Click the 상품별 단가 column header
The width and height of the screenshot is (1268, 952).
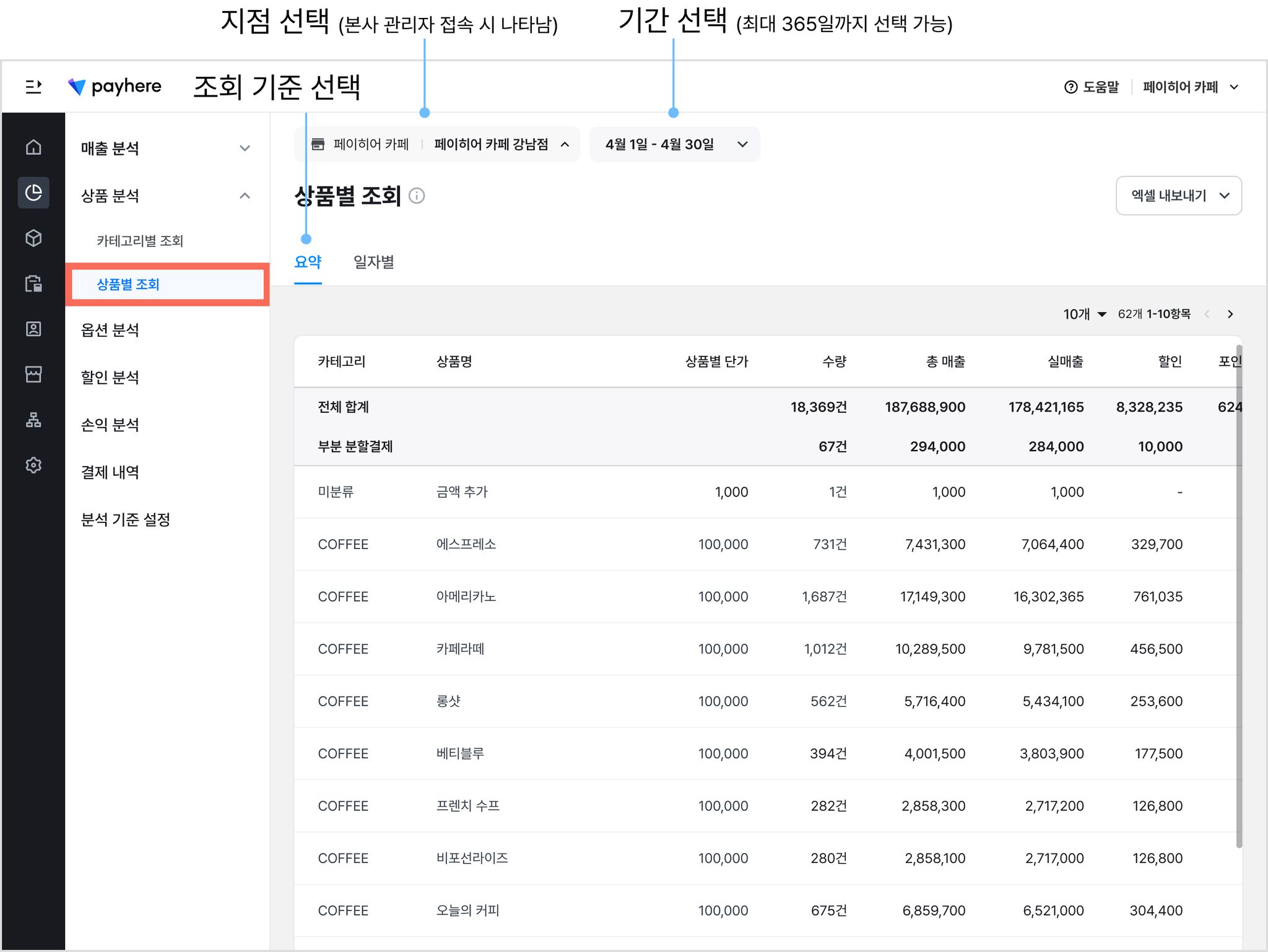pyautogui.click(x=716, y=361)
